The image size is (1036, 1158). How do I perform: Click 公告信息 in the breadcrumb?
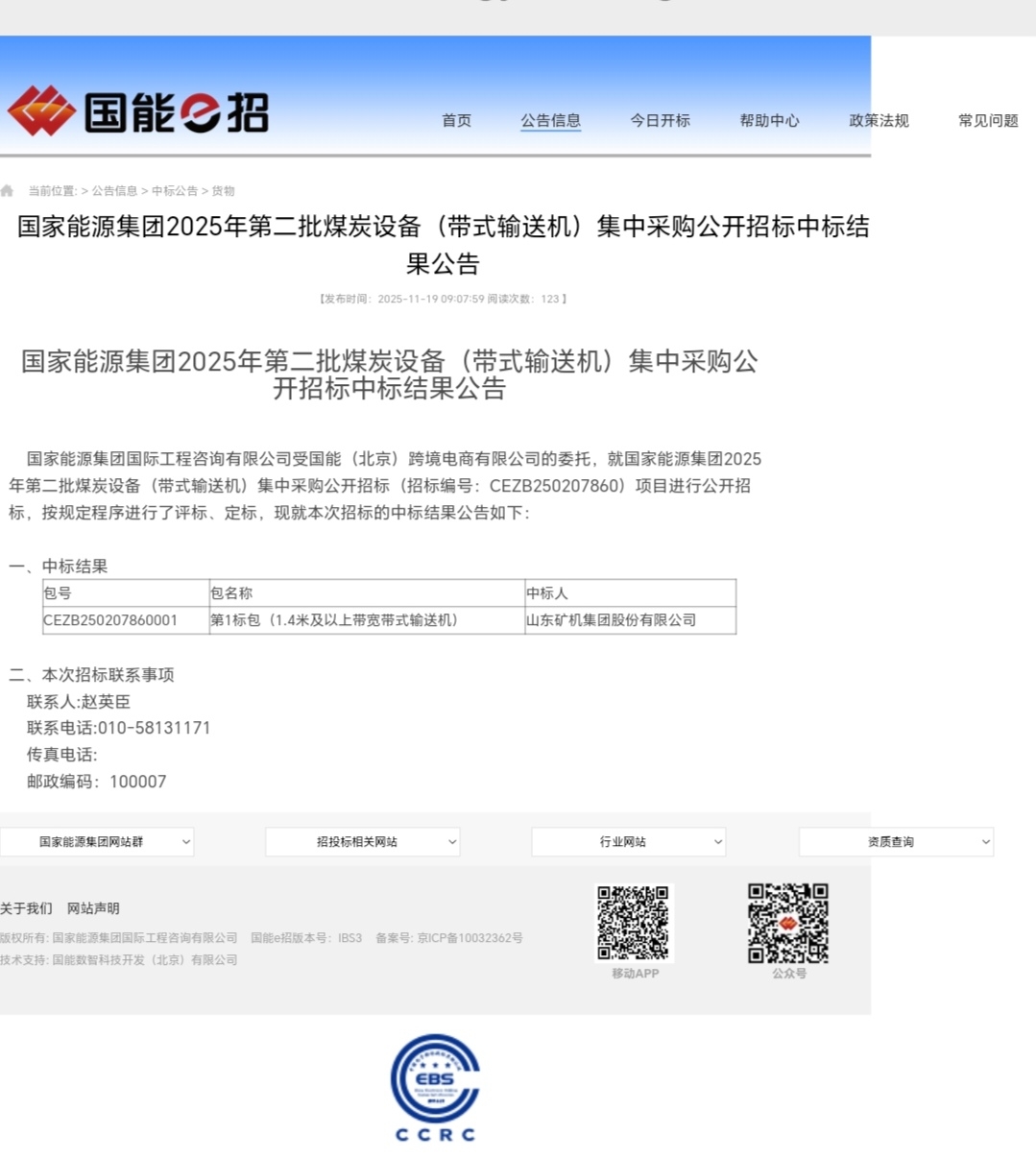coord(114,191)
